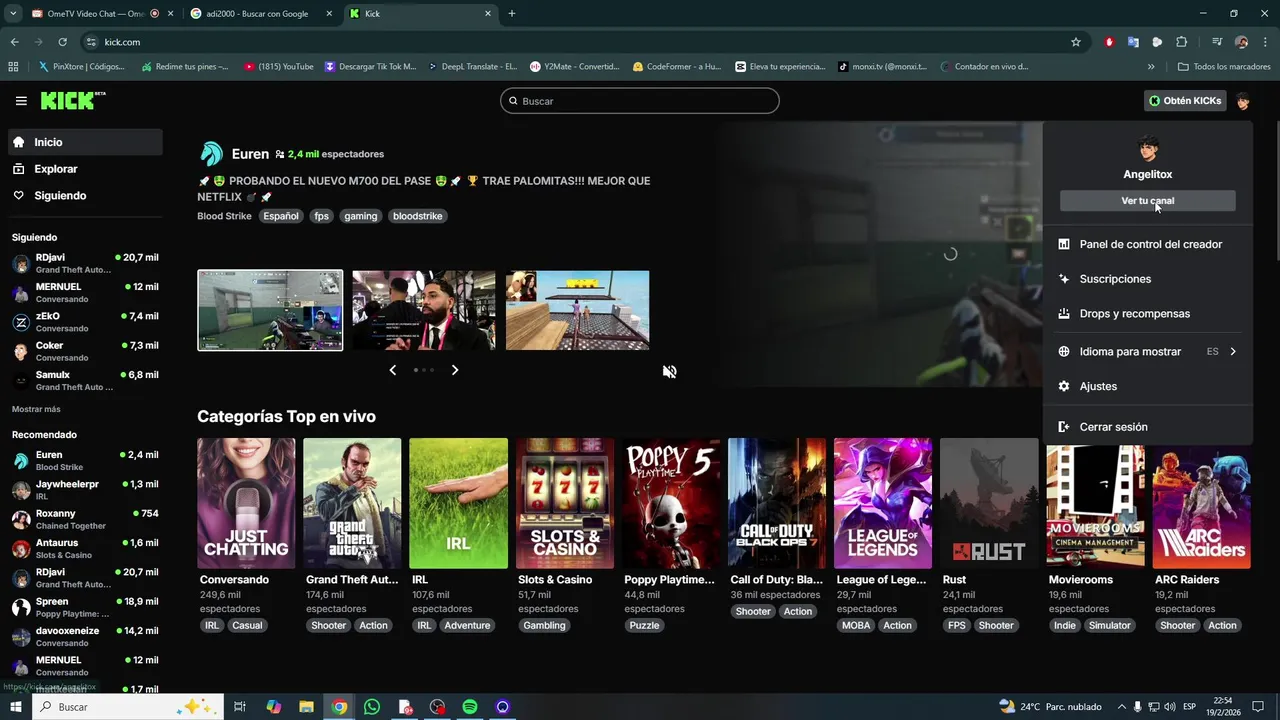Open the profile avatar in header
This screenshot has width=1280, height=720.
coord(1243,101)
